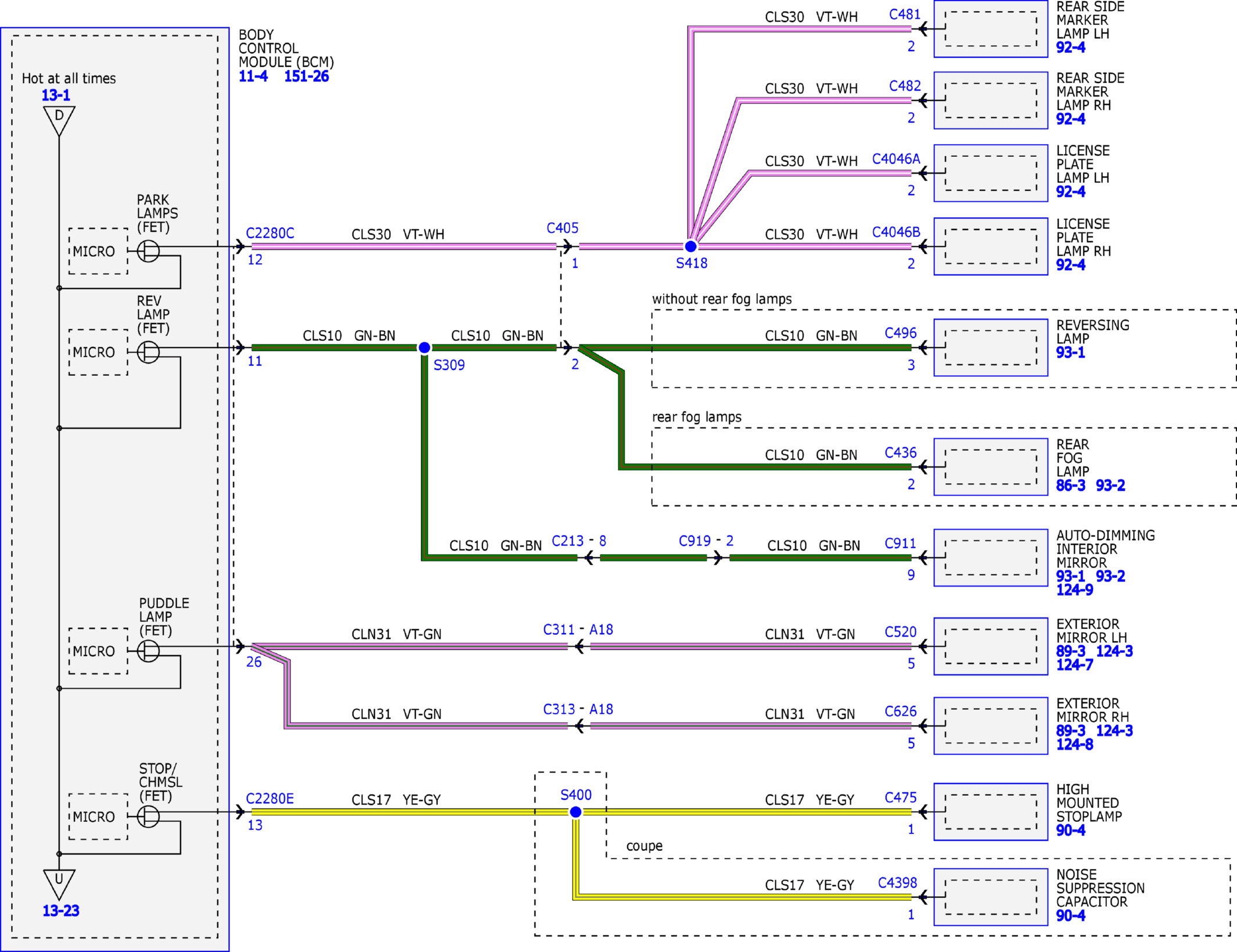
Task: Select connector label C4046B
Action: (x=896, y=232)
